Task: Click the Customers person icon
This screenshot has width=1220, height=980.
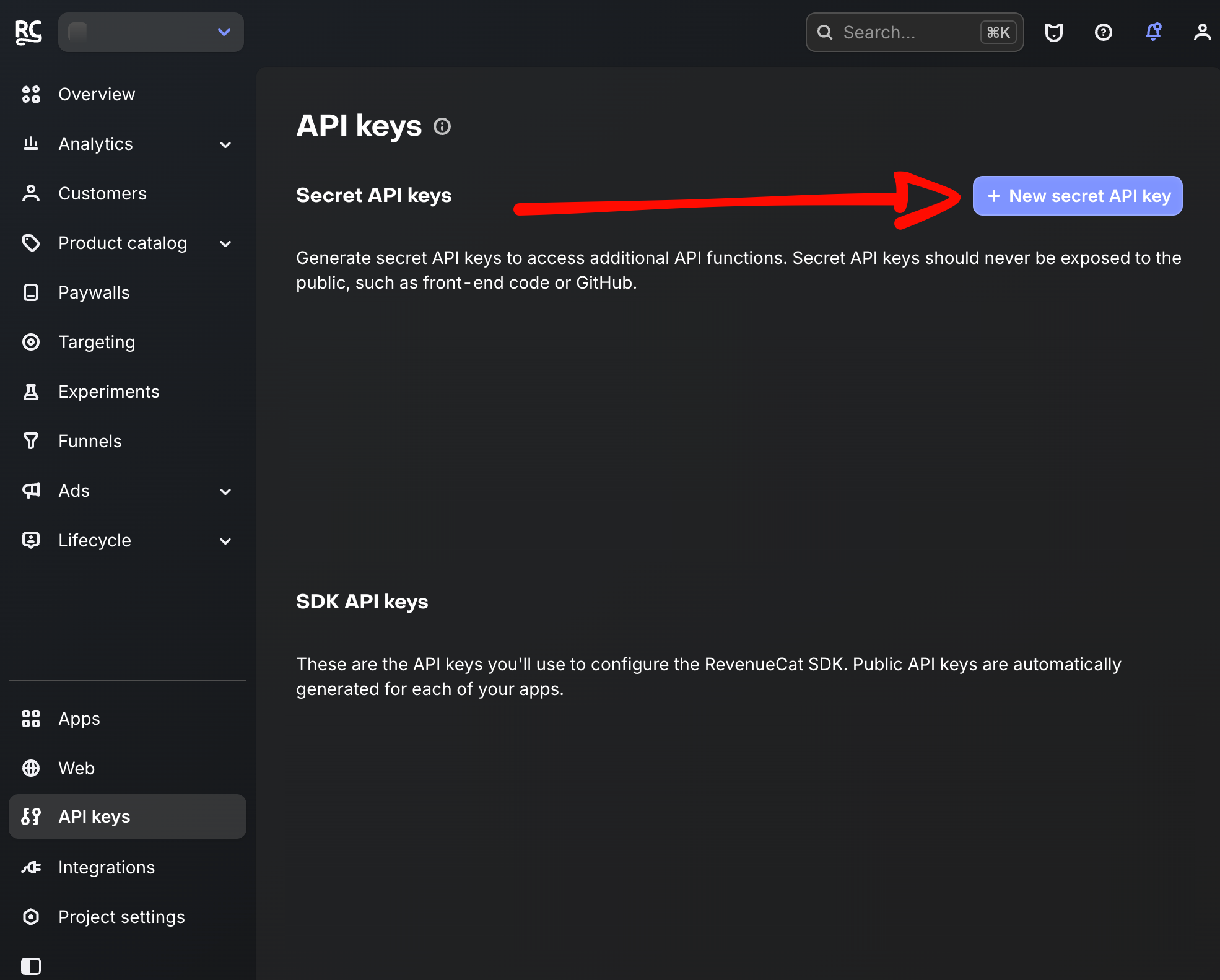Action: [31, 193]
